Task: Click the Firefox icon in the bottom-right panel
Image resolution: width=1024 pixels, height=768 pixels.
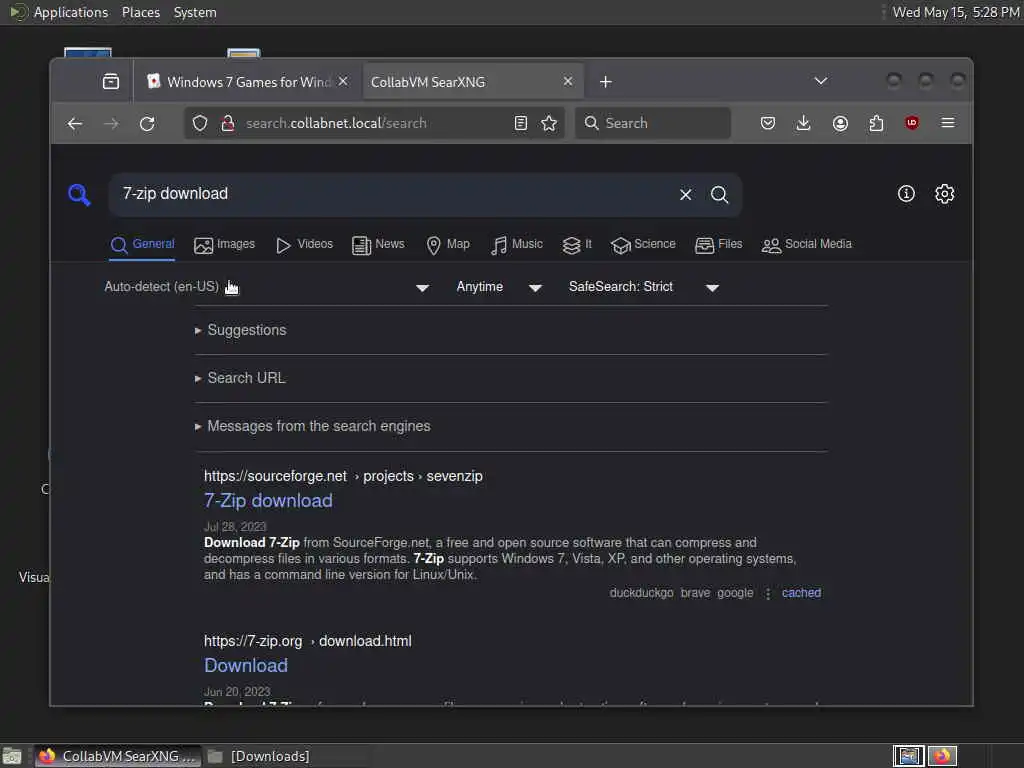Action: pyautogui.click(x=942, y=756)
